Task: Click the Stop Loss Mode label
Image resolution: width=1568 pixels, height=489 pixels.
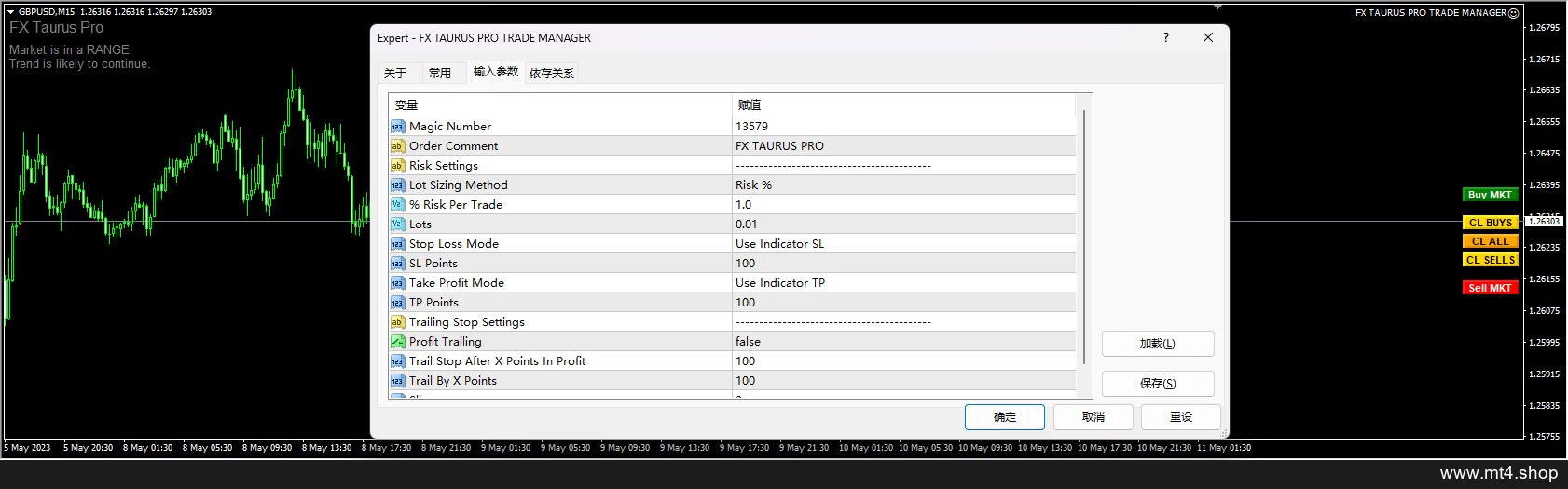Action: pos(454,244)
